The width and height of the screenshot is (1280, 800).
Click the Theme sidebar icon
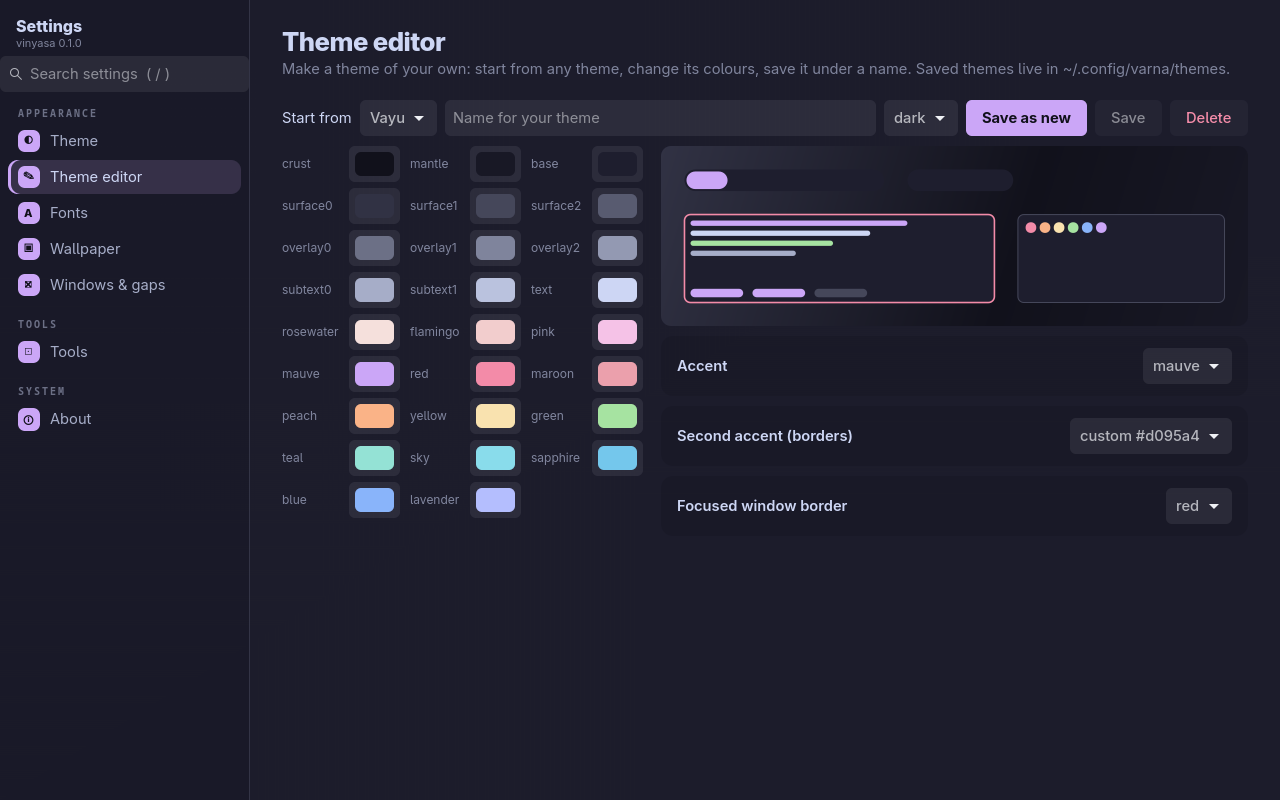coord(29,141)
